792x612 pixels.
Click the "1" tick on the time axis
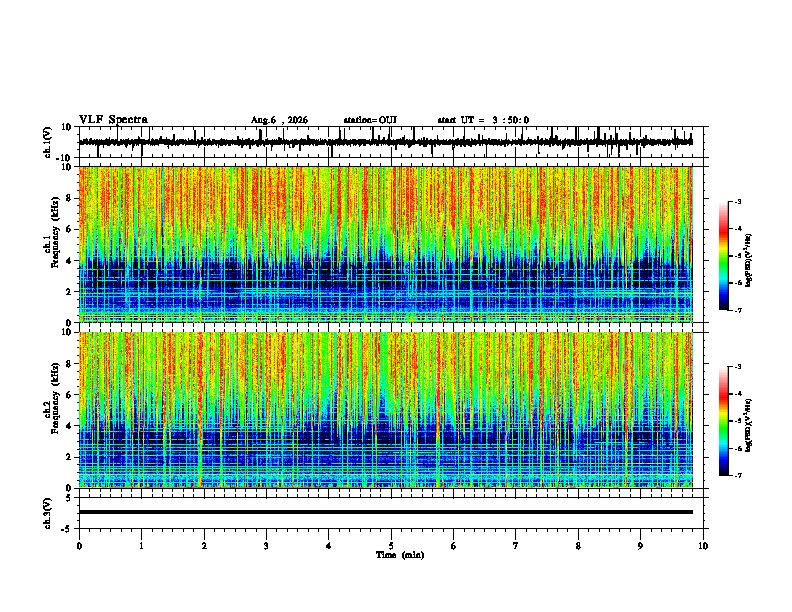pyautogui.click(x=141, y=546)
